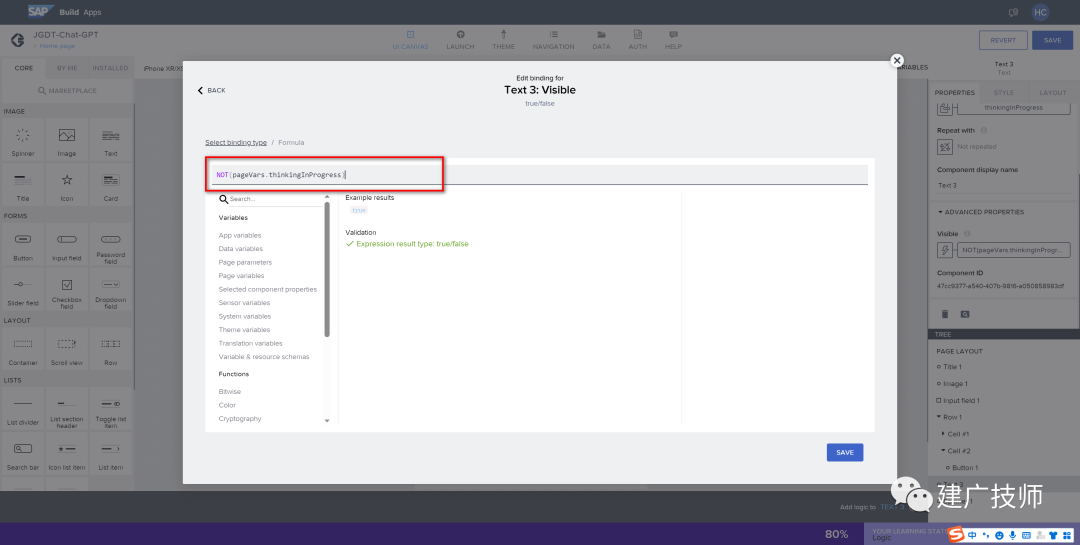Open the MARKETPLACE search
This screenshot has width=1080, height=545.
coord(67,91)
